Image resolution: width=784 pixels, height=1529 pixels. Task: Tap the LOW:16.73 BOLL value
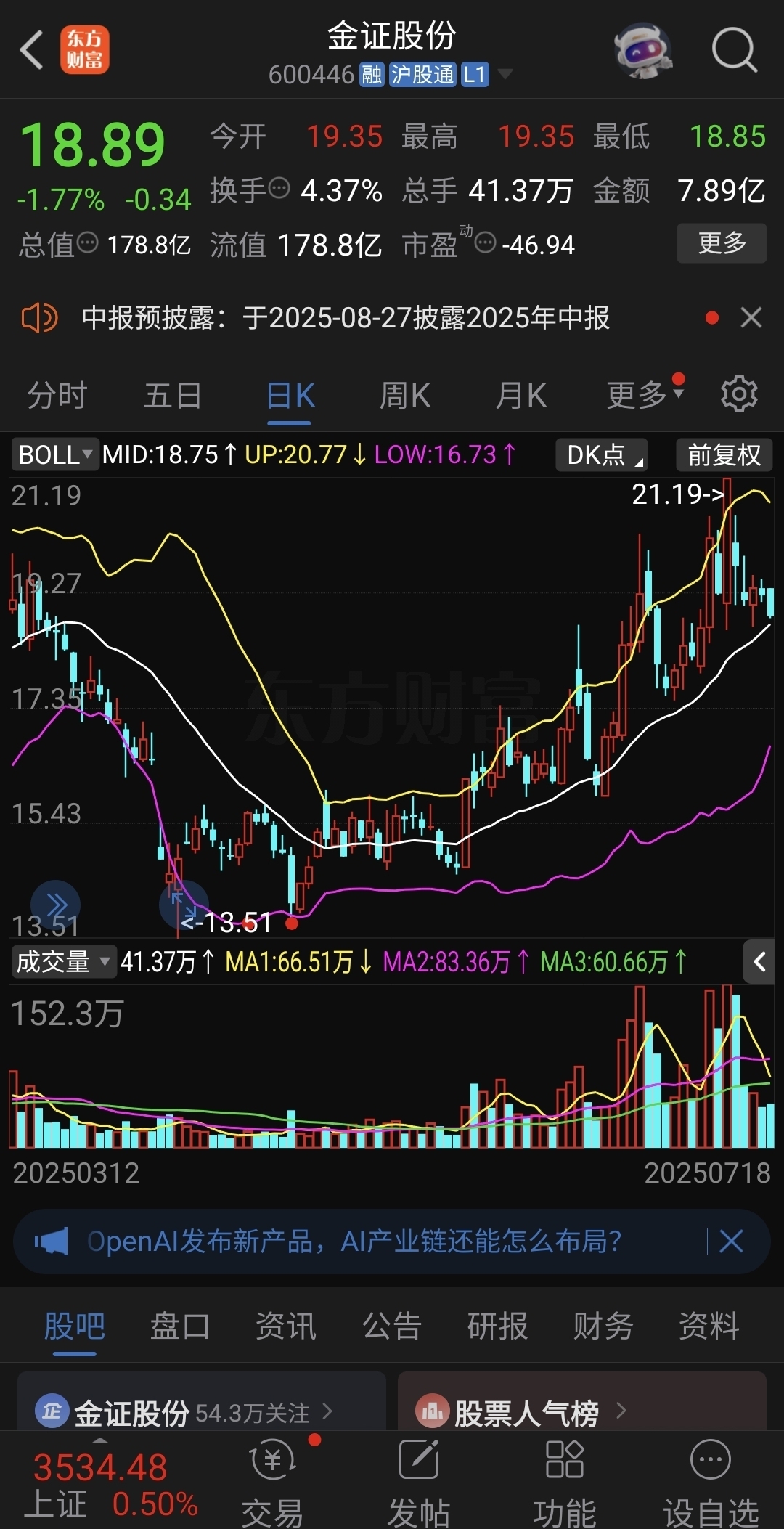(x=444, y=455)
